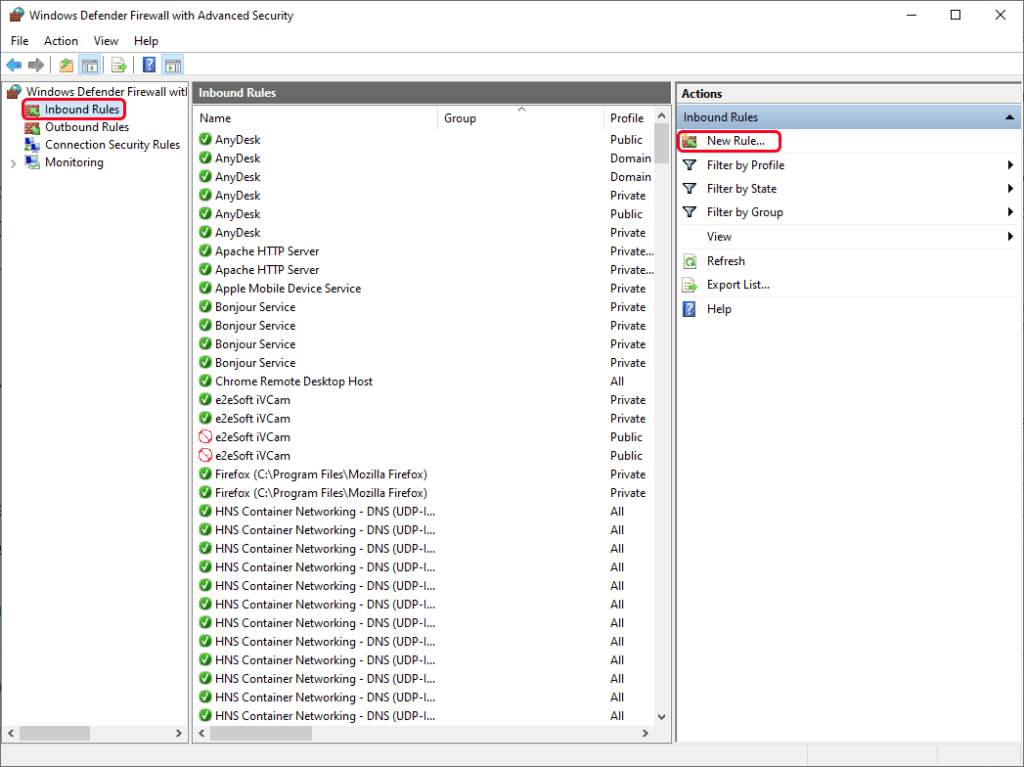Click the Help question mark toolbar icon
The image size is (1024, 767).
coord(146,64)
